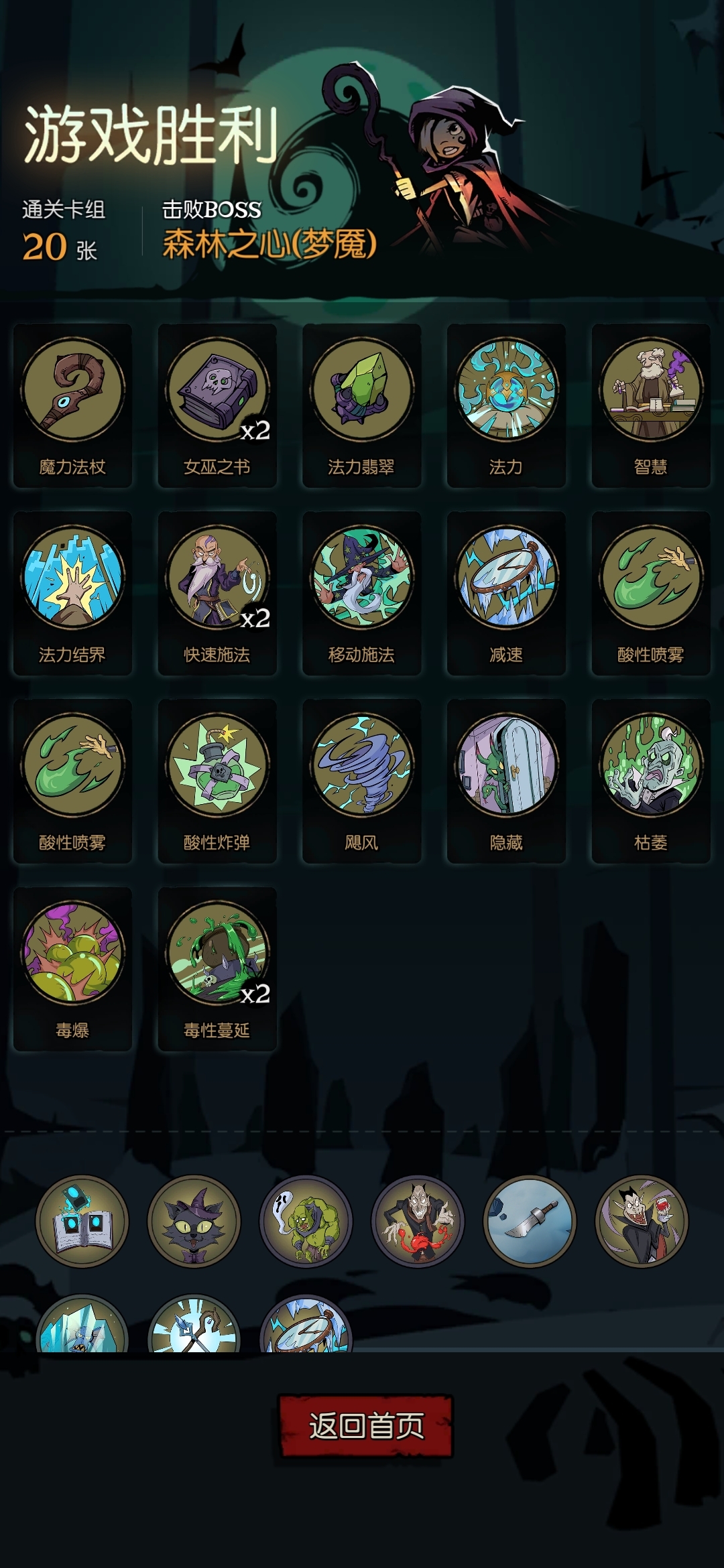Choose the 法力结界 card

point(72,593)
